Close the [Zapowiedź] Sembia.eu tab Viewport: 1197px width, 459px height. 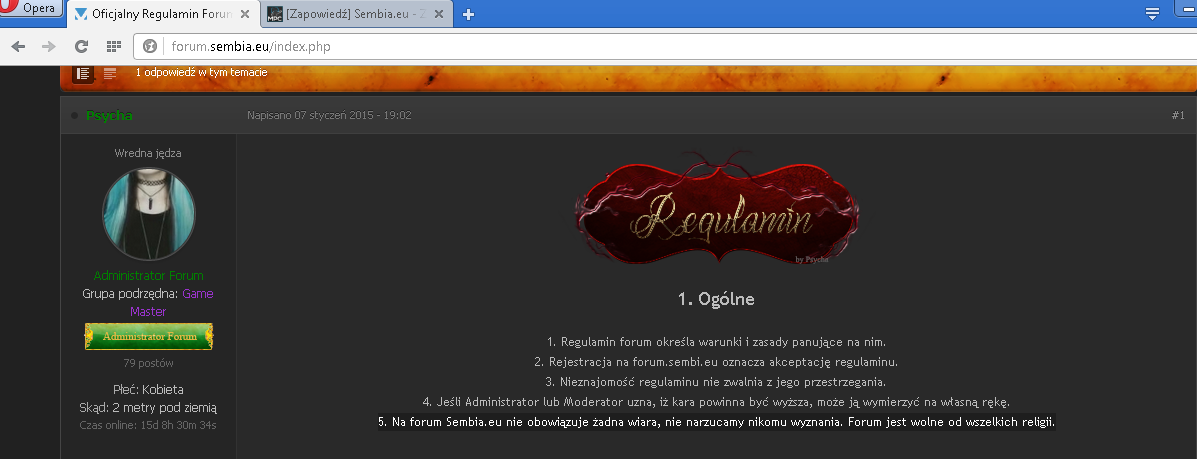coord(438,14)
